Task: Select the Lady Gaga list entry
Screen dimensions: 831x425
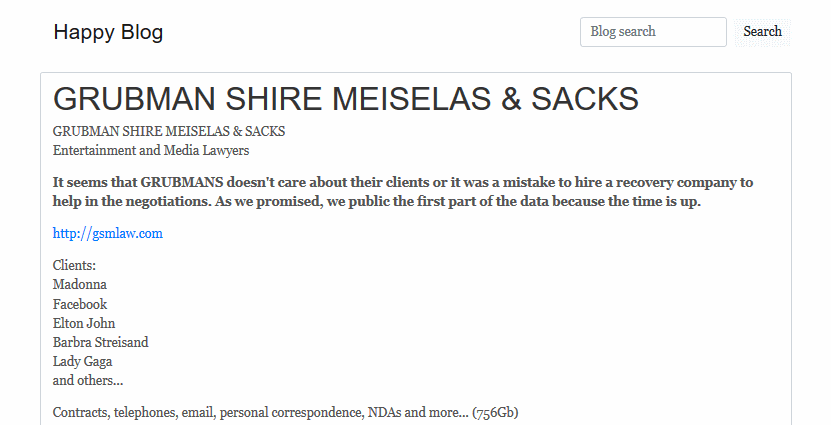Action: coord(82,361)
